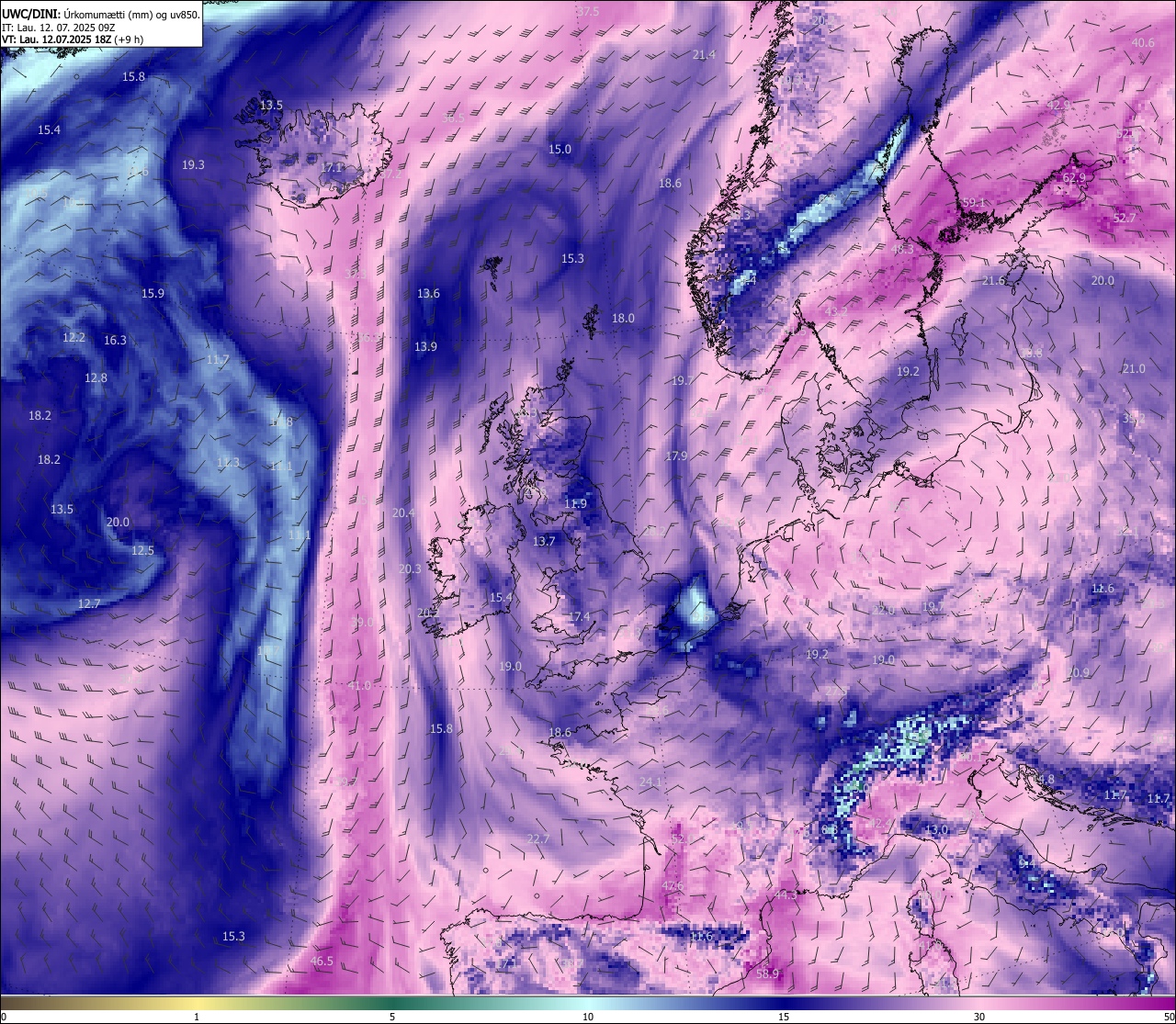Click the 20.3 value west of Ireland
Viewport: 1176px width, 1024px height.
410,569
